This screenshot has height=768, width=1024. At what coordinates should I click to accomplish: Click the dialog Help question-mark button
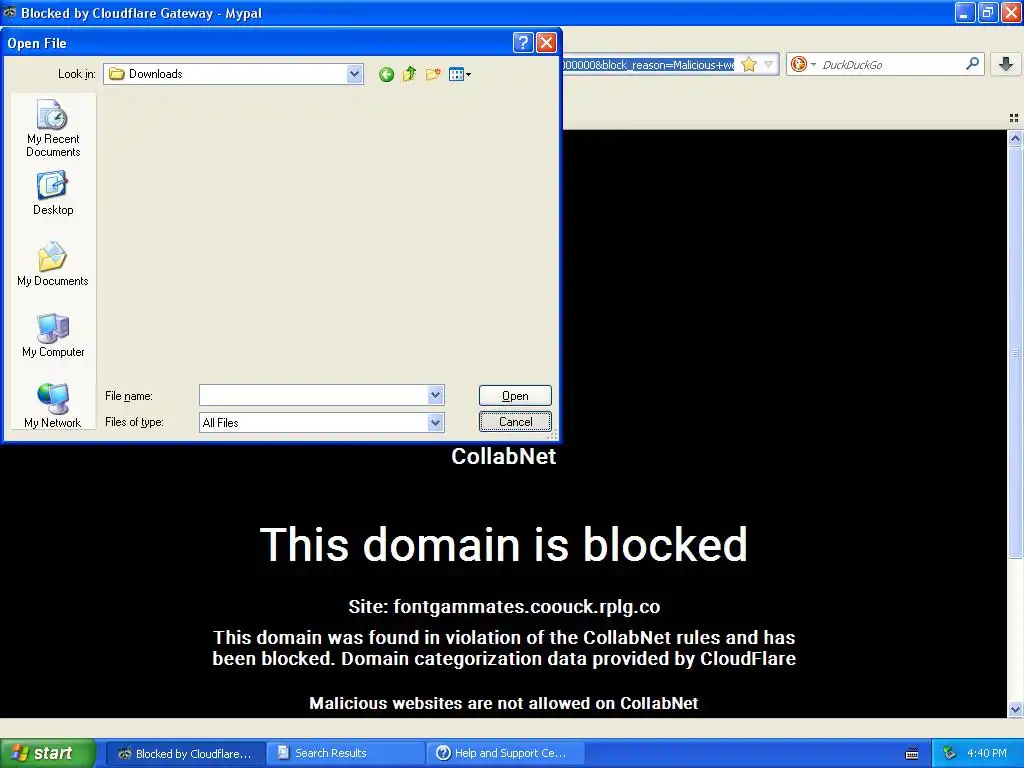523,42
